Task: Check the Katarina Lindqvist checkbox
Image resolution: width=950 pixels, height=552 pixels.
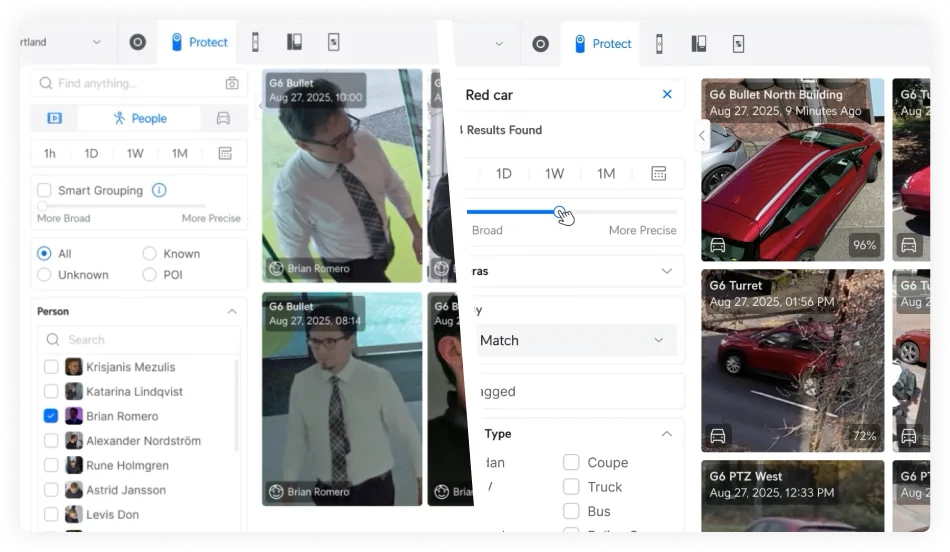Action: (x=51, y=391)
